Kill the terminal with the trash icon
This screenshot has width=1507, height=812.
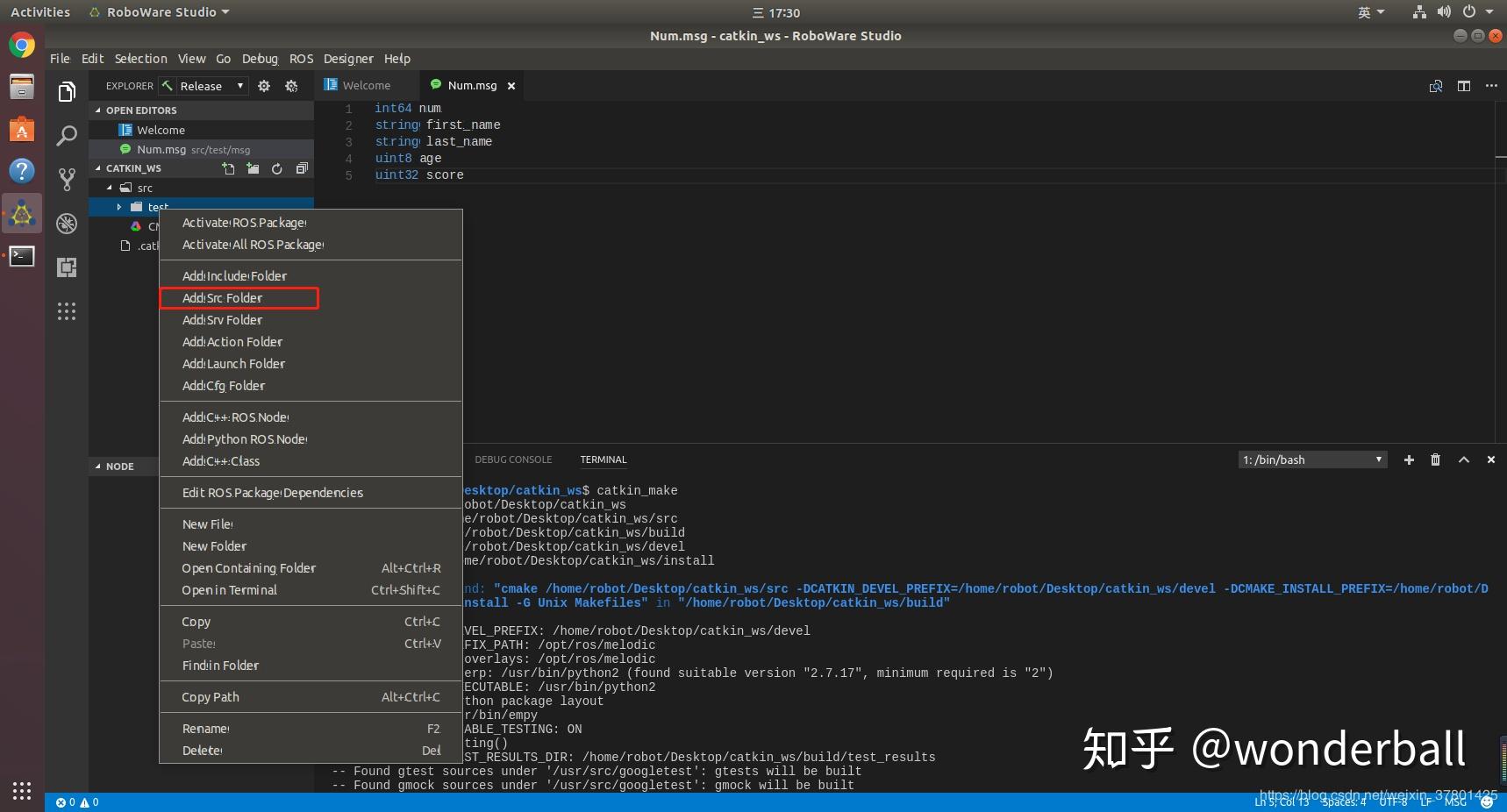point(1436,459)
